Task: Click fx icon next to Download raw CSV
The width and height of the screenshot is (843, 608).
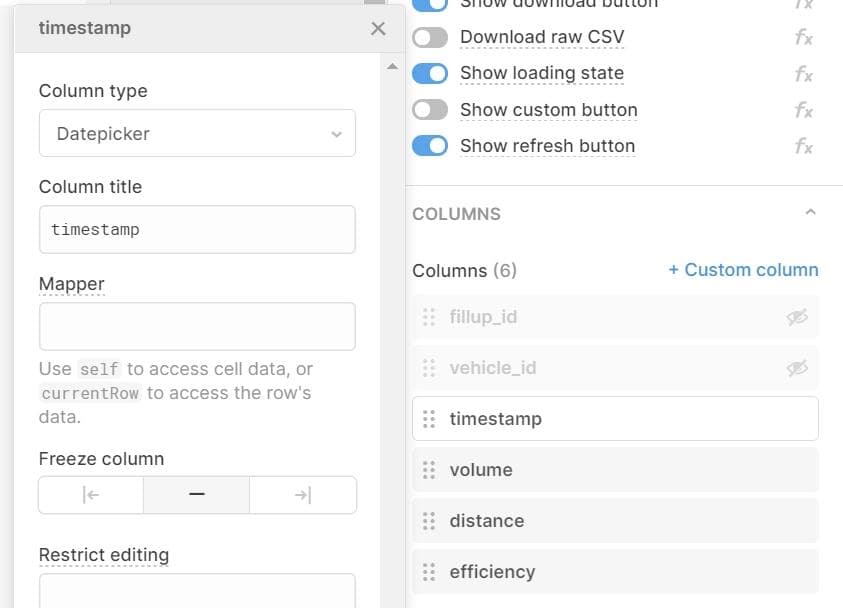Action: coord(803,38)
